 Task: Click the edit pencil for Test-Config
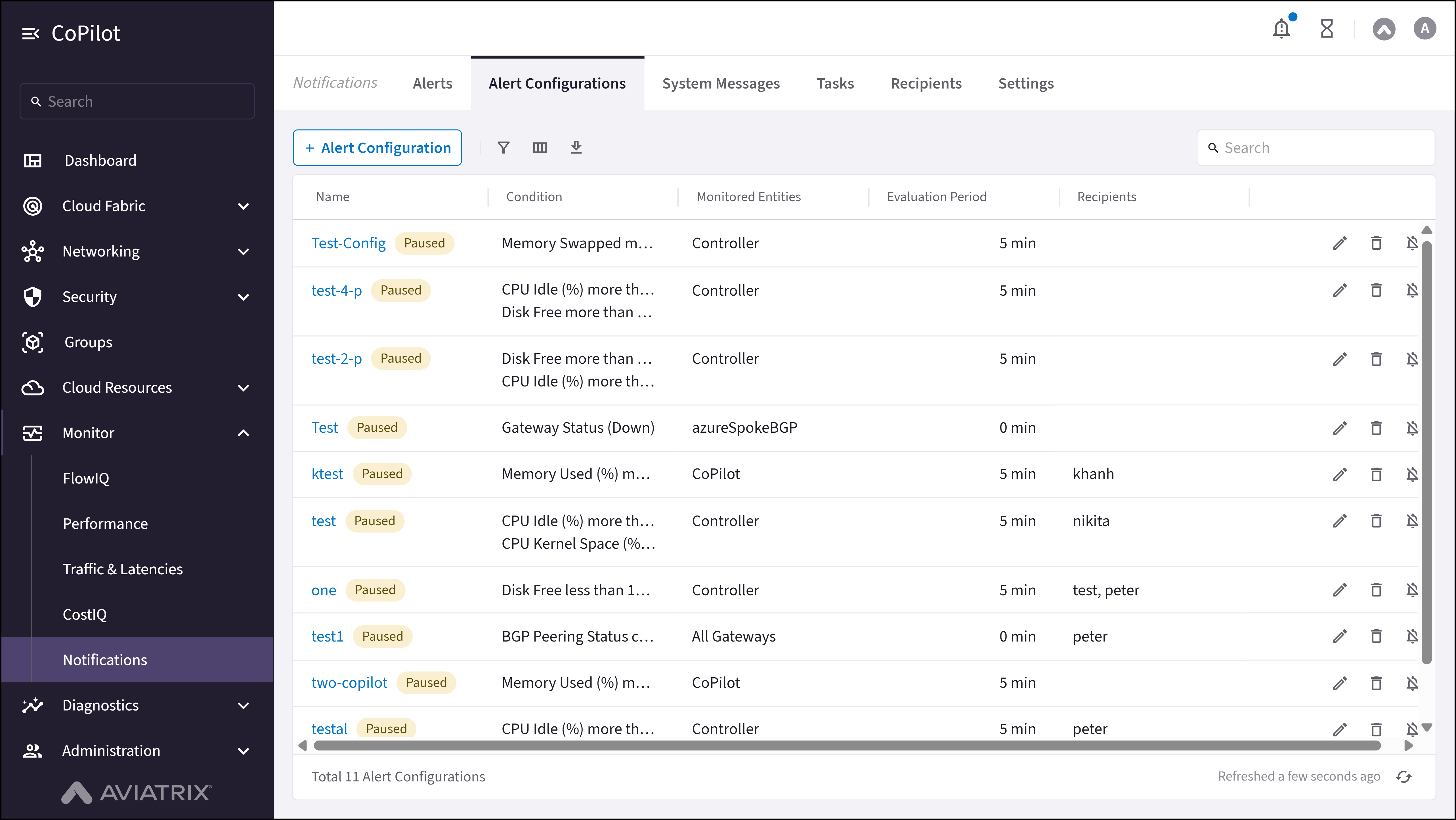pyautogui.click(x=1340, y=242)
